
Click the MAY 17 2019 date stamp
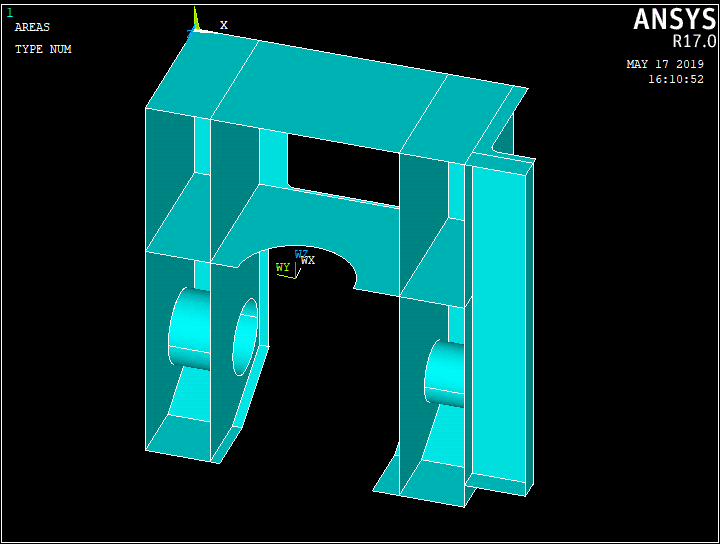click(x=665, y=64)
